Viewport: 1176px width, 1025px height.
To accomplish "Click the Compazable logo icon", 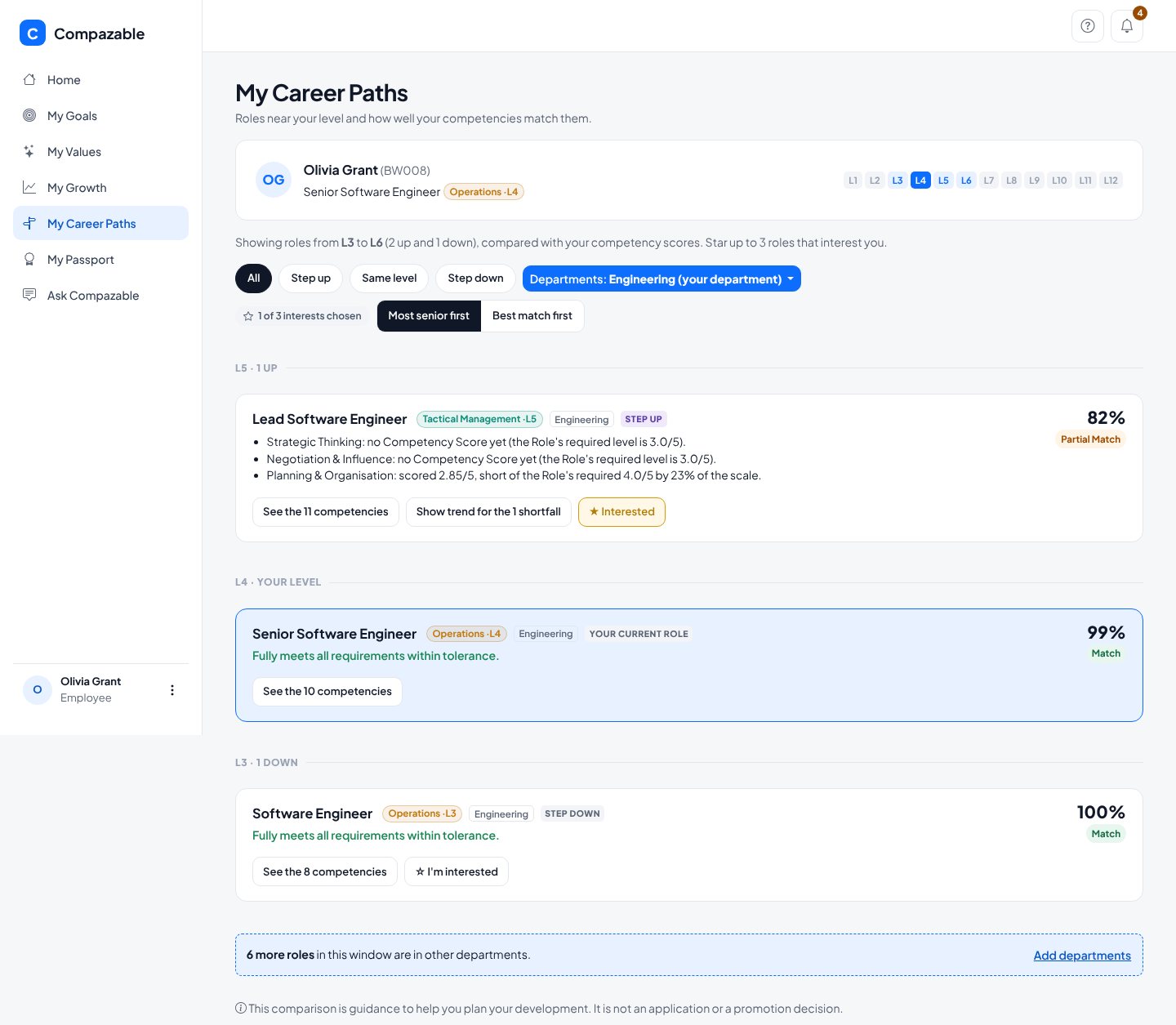I will [x=33, y=33].
